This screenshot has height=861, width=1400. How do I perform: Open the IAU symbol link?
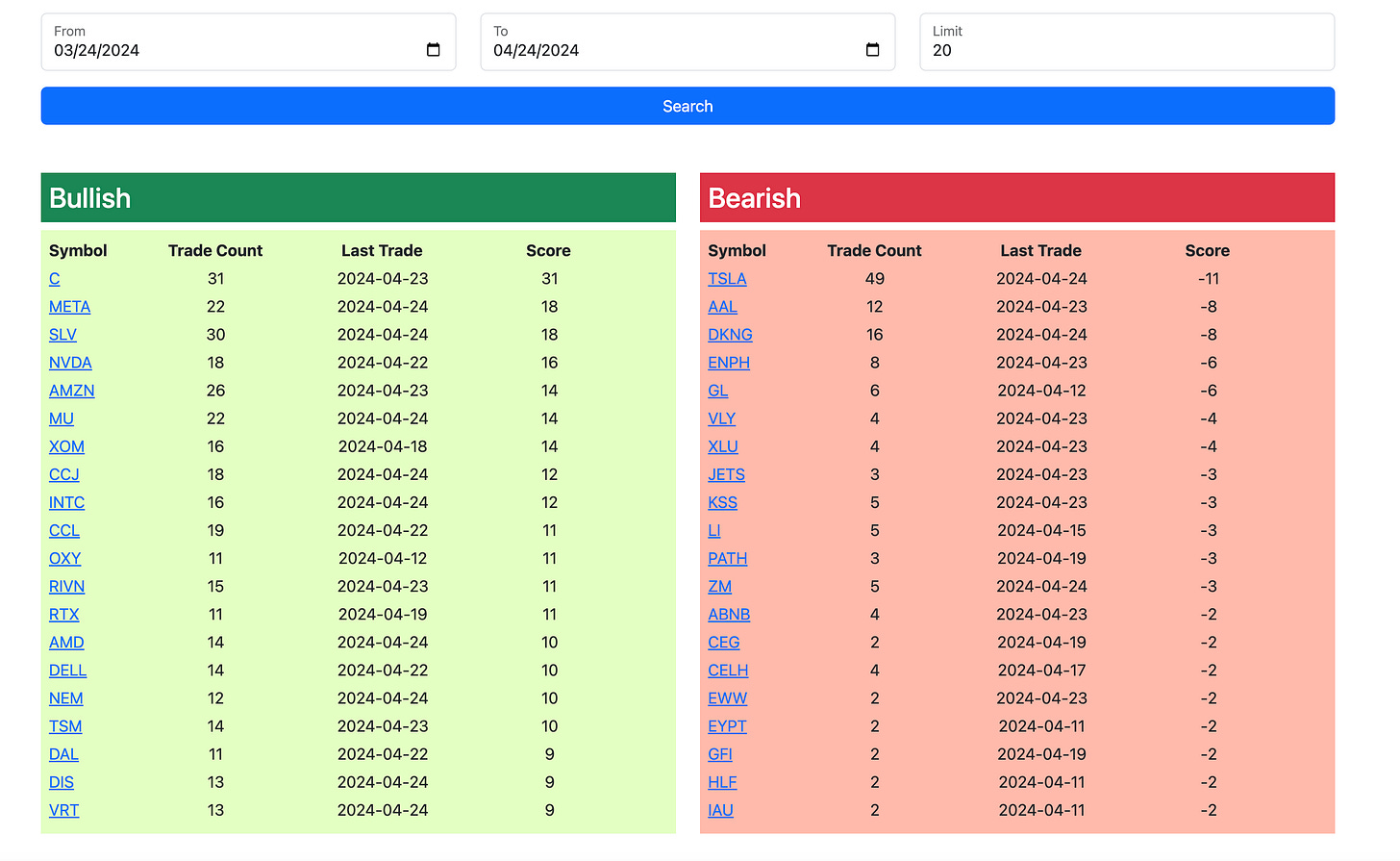click(x=720, y=809)
